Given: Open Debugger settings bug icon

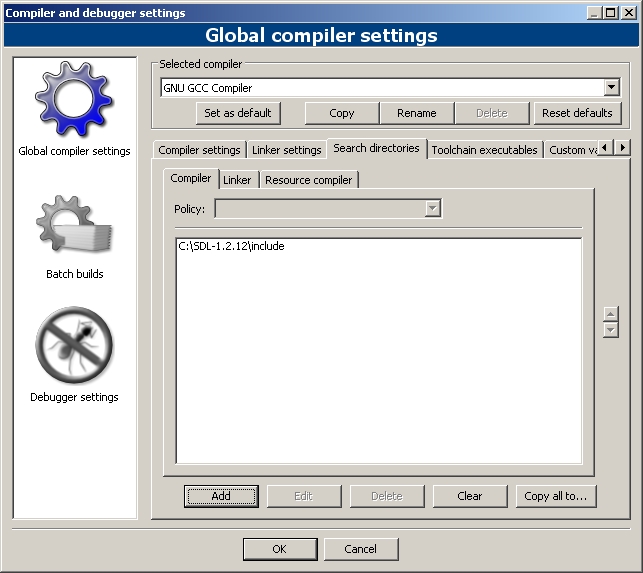Looking at the screenshot, I should (x=74, y=345).
